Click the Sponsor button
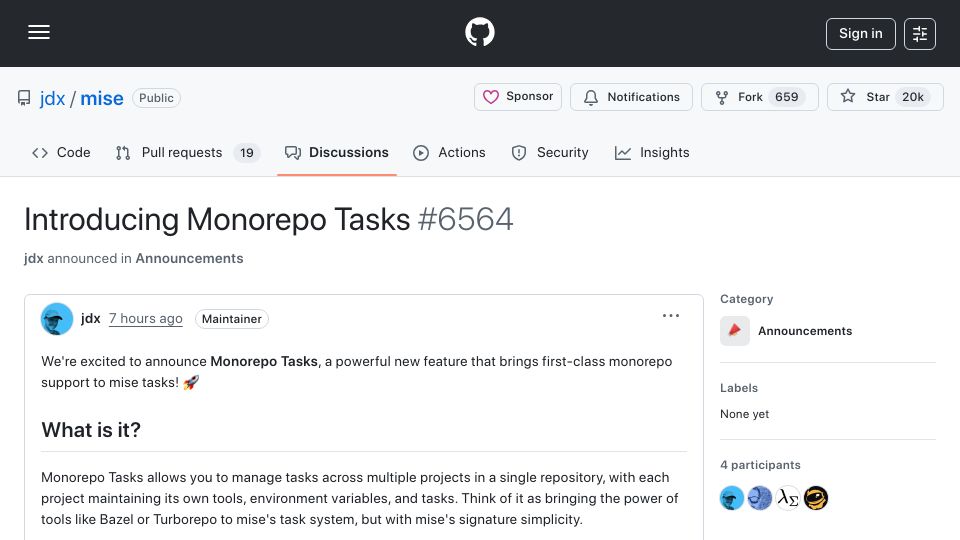This screenshot has height=540, width=960. point(517,97)
